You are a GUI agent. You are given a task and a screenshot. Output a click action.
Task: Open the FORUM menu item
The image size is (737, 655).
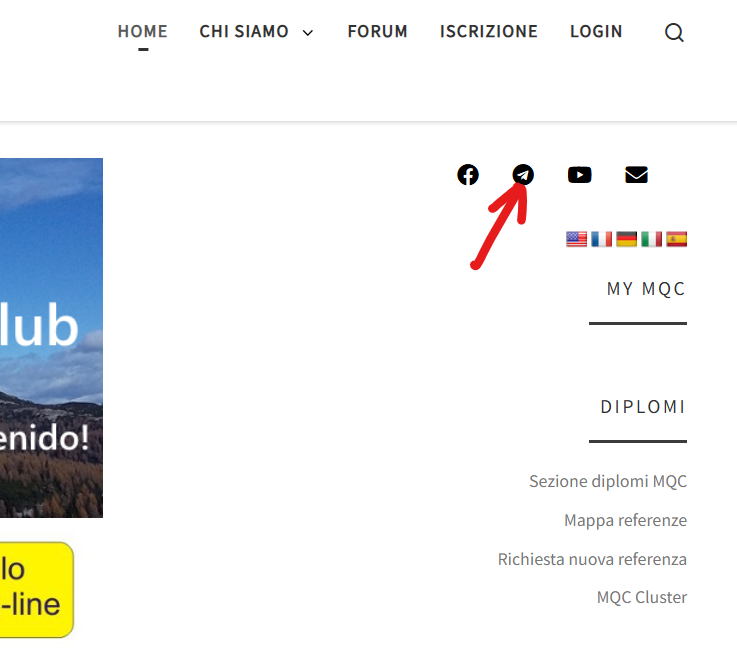377,32
